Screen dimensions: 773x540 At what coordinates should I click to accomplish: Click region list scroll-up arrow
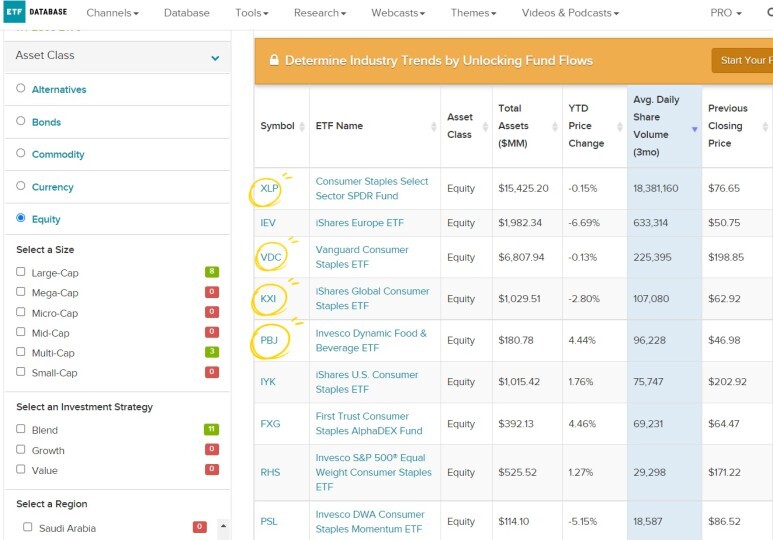click(223, 526)
